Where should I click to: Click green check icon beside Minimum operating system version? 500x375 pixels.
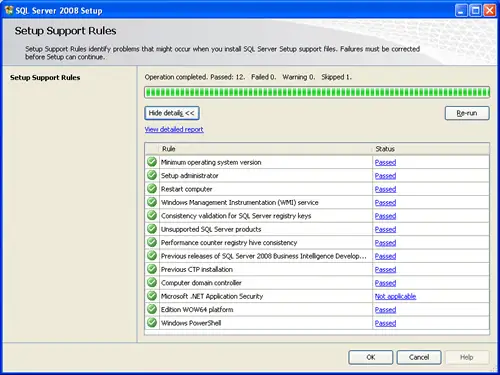coord(152,162)
